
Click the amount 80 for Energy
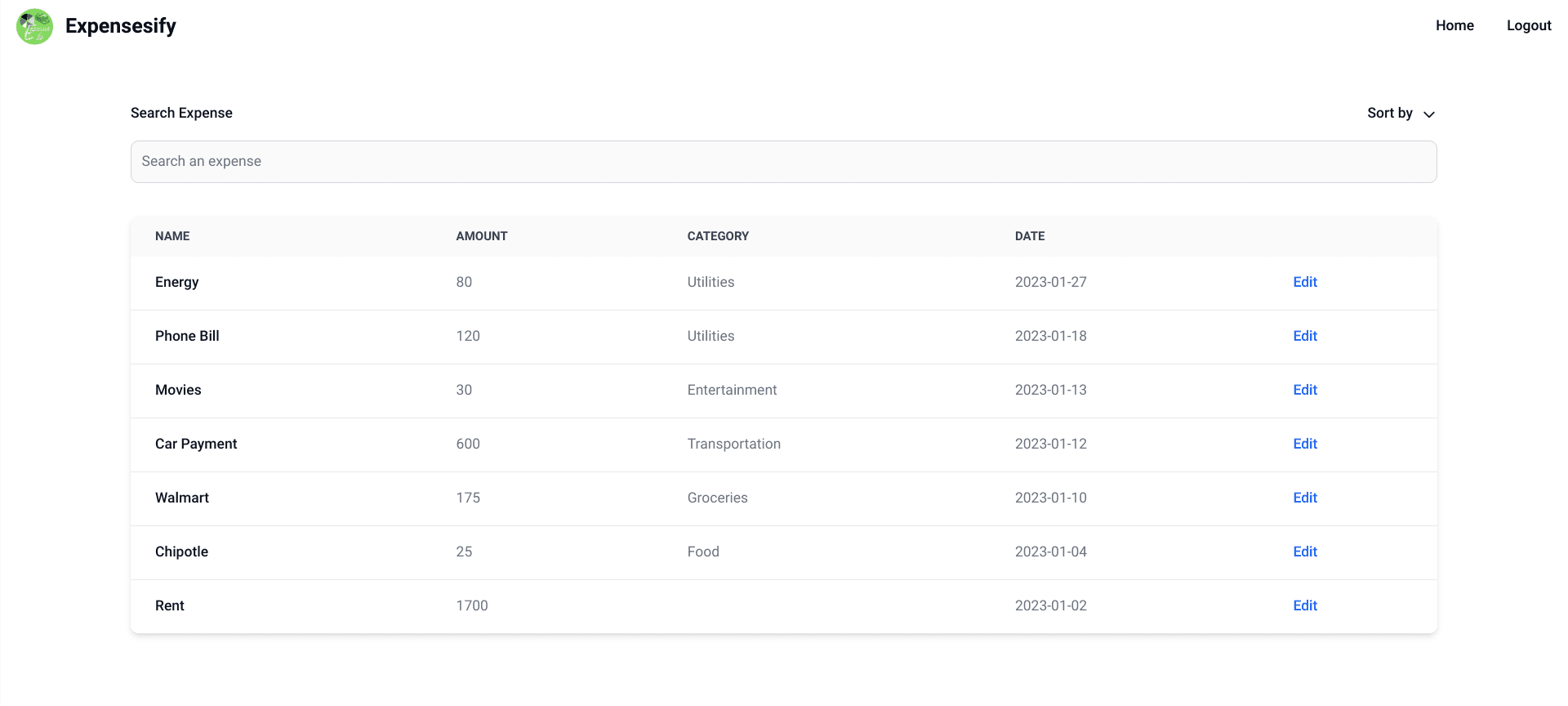tap(464, 282)
